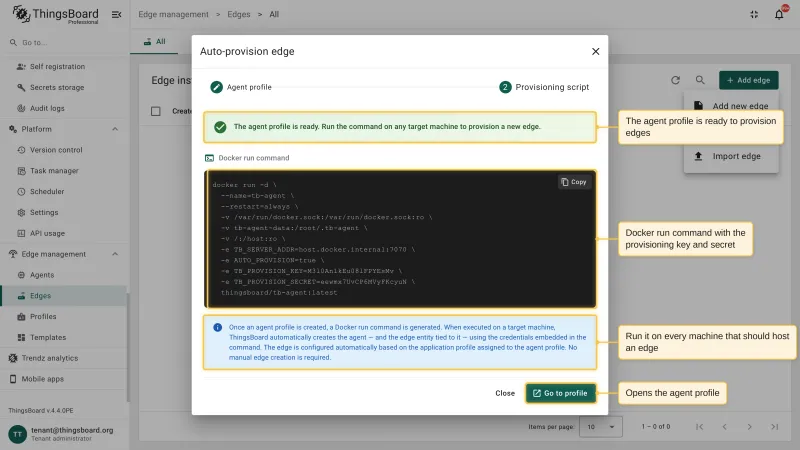Toggle fullscreen mode icon
The height and width of the screenshot is (450, 800).
[x=754, y=14]
